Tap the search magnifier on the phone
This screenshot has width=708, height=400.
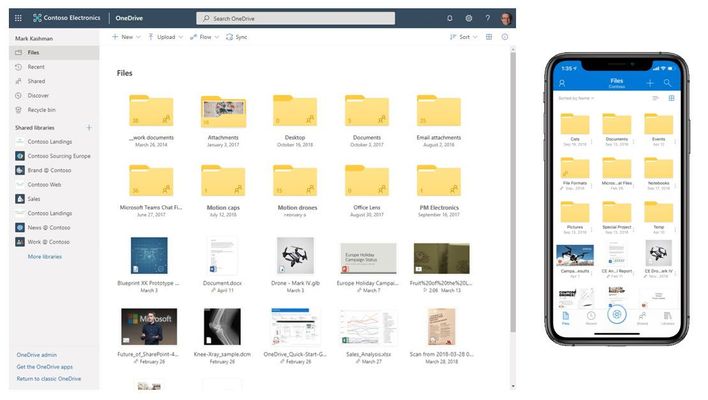(667, 83)
